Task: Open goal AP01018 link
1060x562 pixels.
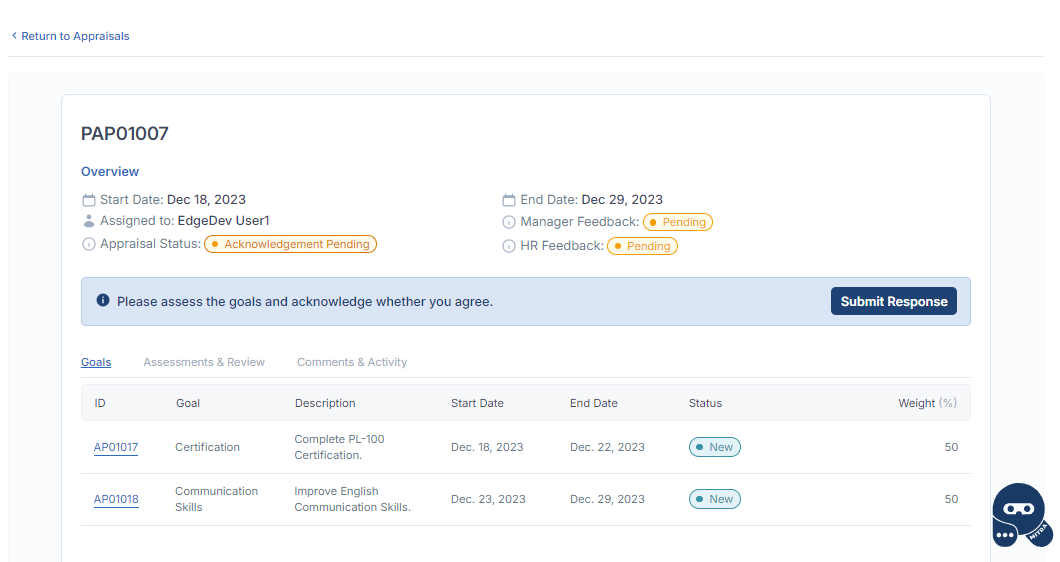Action: (x=116, y=499)
